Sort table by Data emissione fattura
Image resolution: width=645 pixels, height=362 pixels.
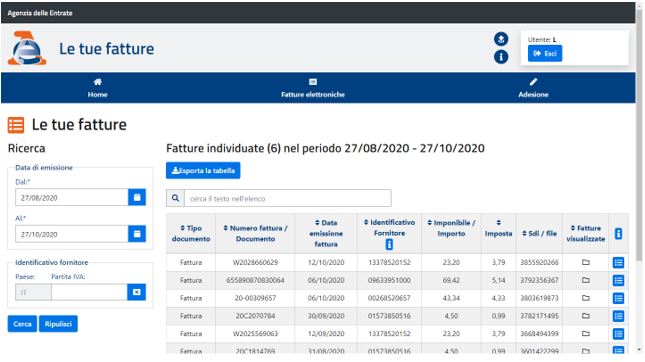[326, 233]
